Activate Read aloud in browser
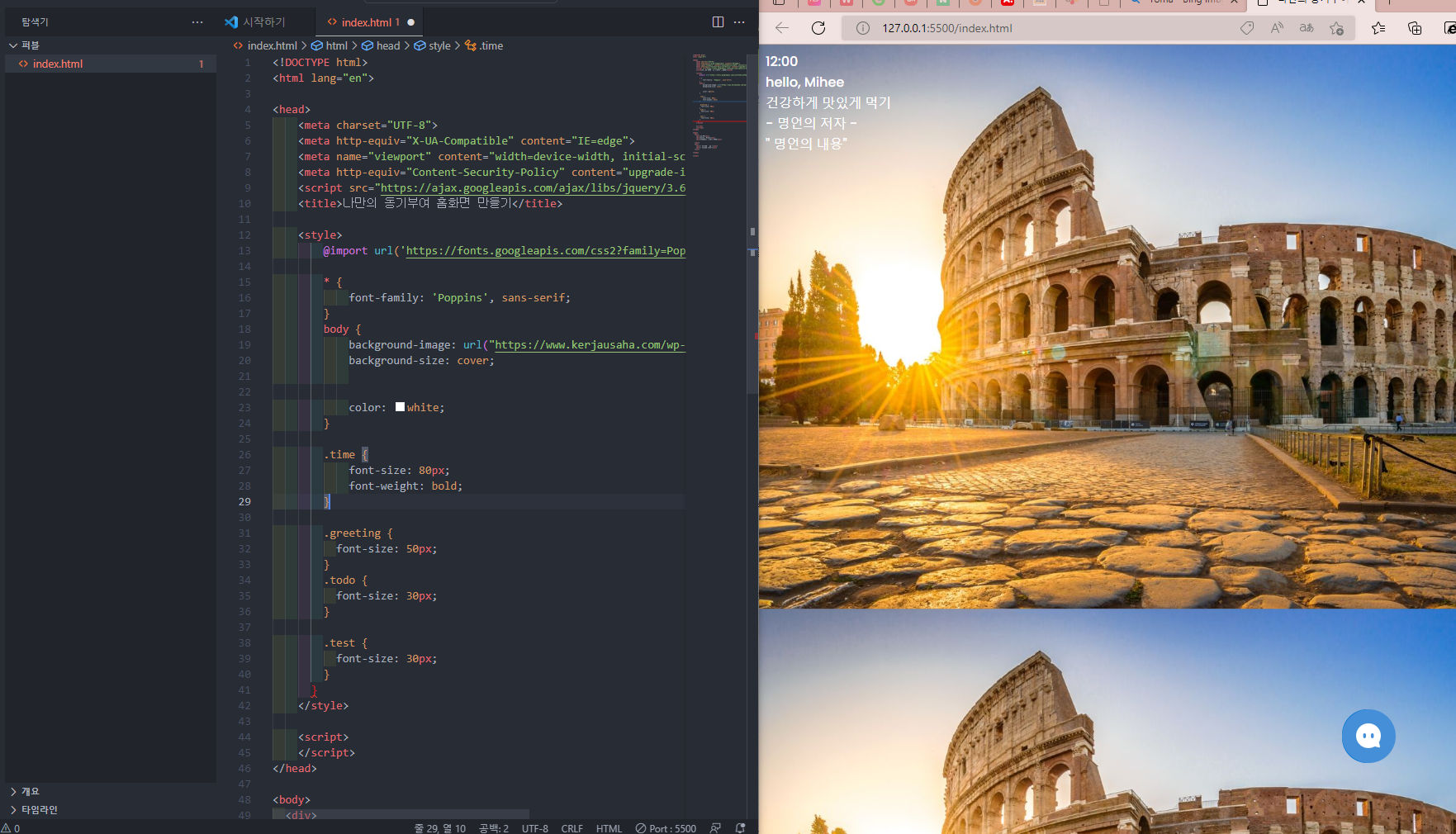 pyautogui.click(x=1277, y=28)
